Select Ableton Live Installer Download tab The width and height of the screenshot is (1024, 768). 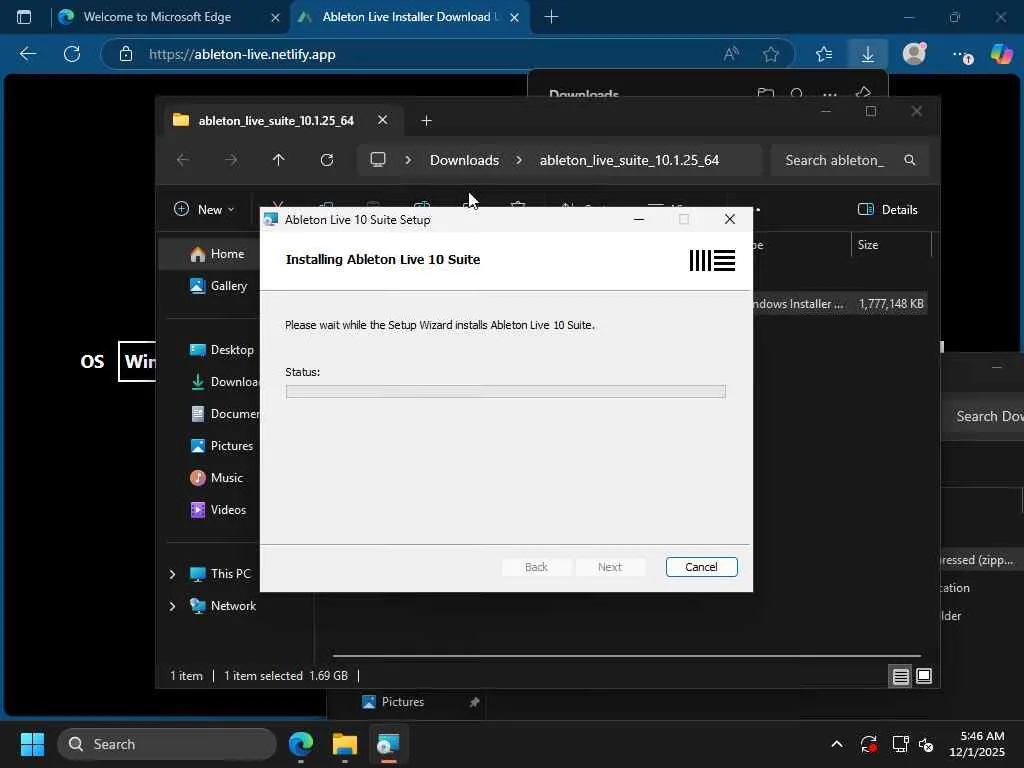[x=405, y=17]
